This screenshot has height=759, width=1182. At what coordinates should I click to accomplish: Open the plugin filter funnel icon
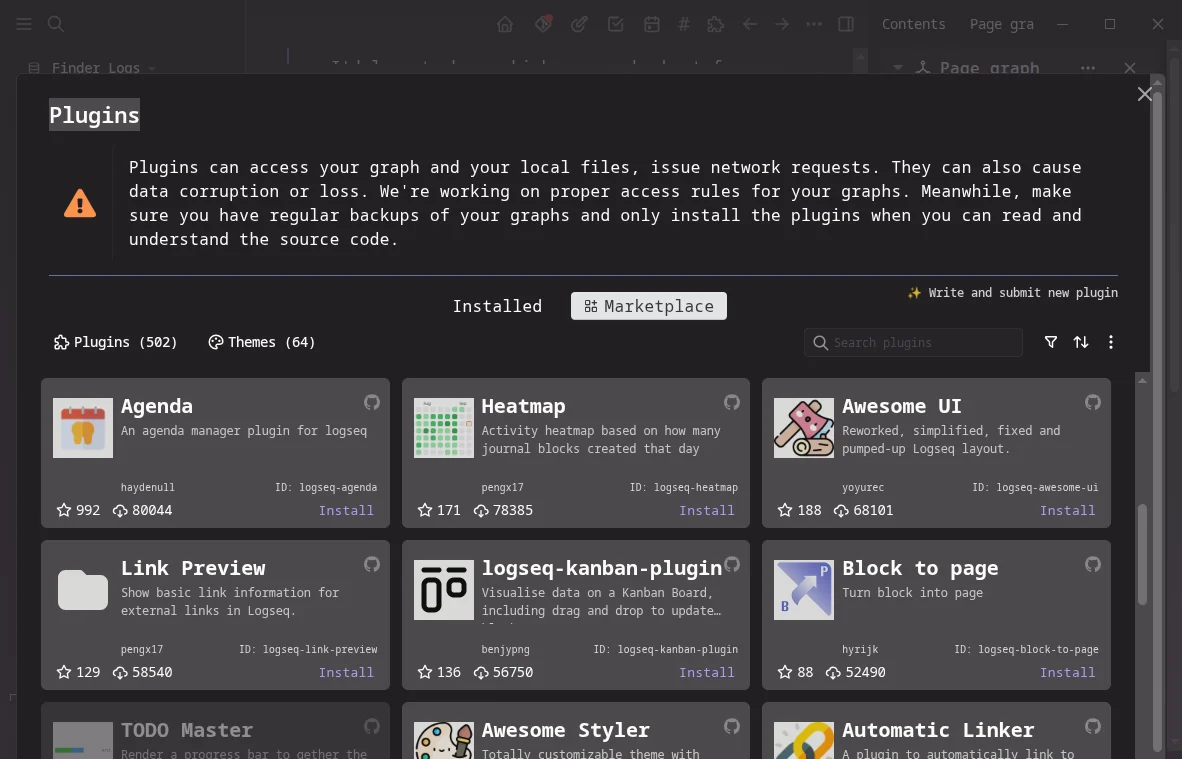point(1051,342)
